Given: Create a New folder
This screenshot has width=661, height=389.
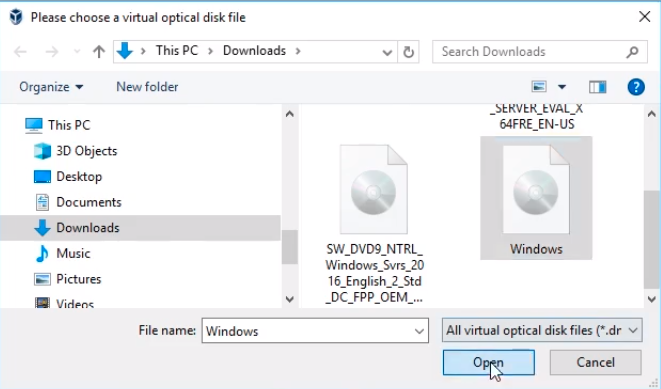Looking at the screenshot, I should pyautogui.click(x=147, y=87).
